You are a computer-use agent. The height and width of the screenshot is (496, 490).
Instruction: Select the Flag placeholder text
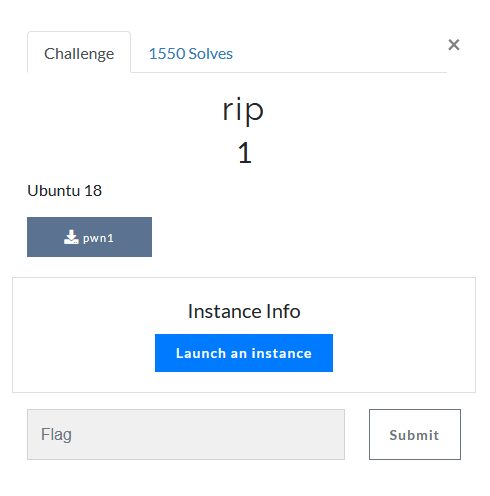[x=56, y=435]
